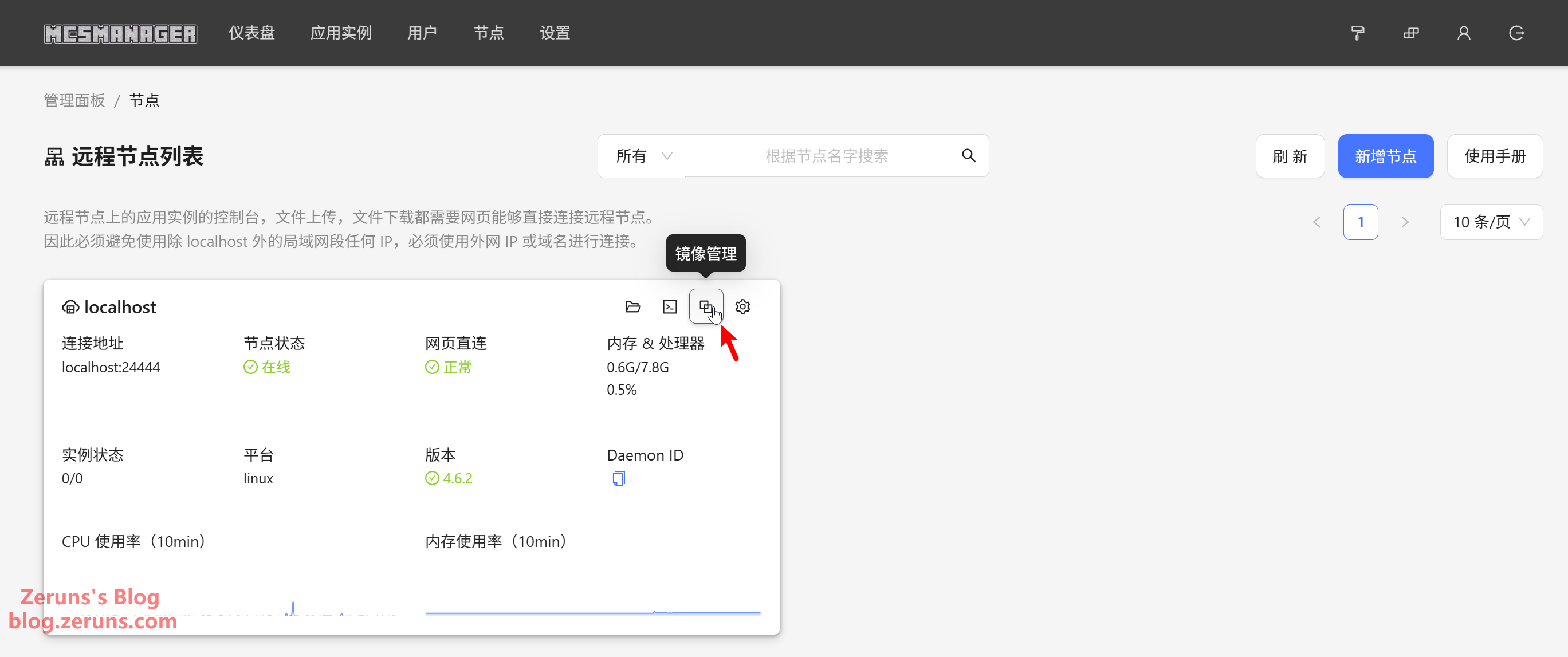The height and width of the screenshot is (657, 1568).
Task: Click the 连接地址 label
Action: click(93, 344)
